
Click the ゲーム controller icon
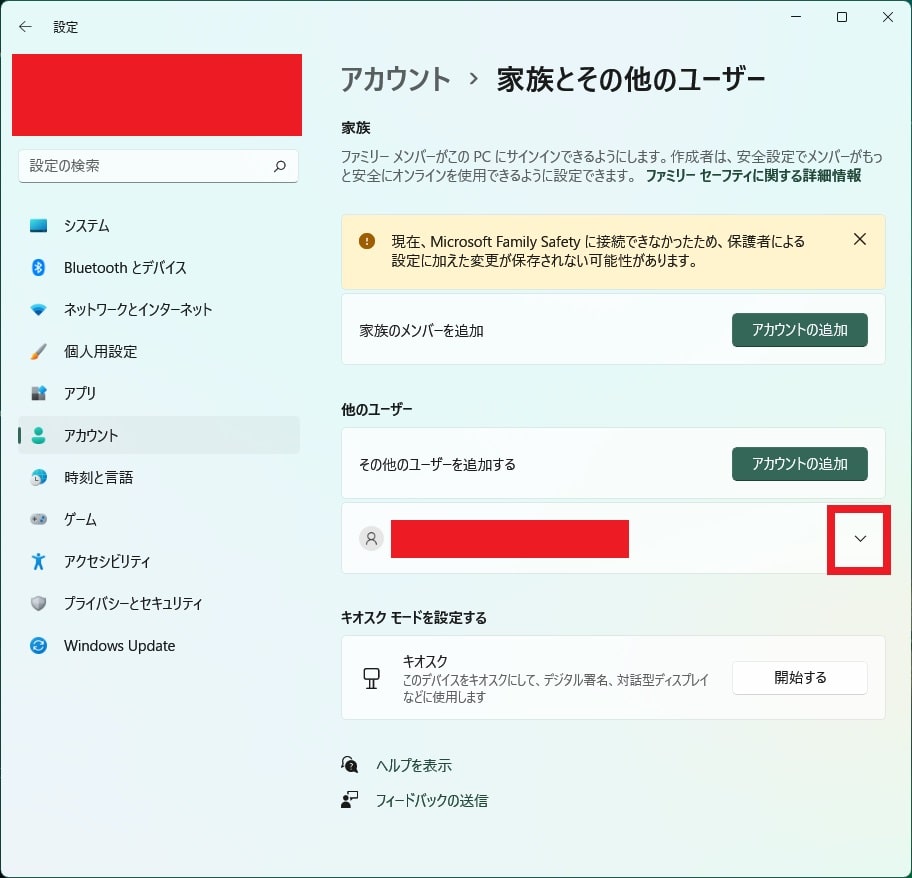pos(38,519)
